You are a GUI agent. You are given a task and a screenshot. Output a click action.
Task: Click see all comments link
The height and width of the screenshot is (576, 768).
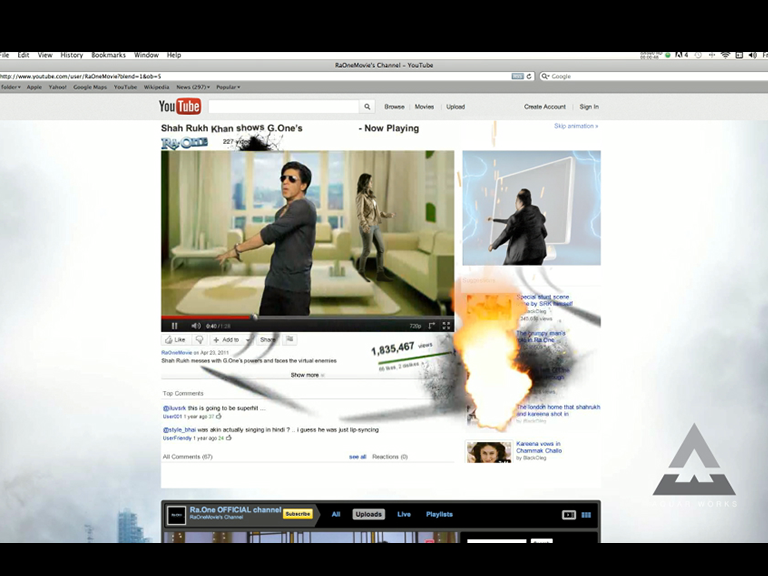(358, 457)
